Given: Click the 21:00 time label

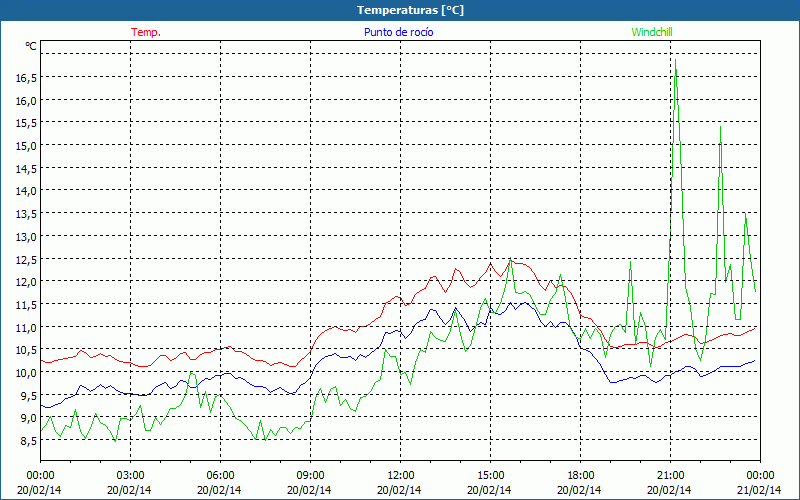Looking at the screenshot, I should click(670, 476).
